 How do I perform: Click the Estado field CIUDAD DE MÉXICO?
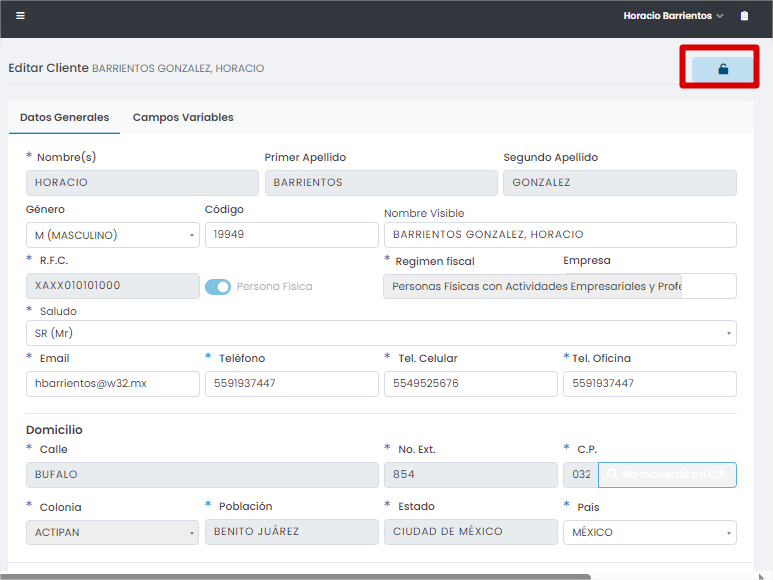(x=470, y=532)
